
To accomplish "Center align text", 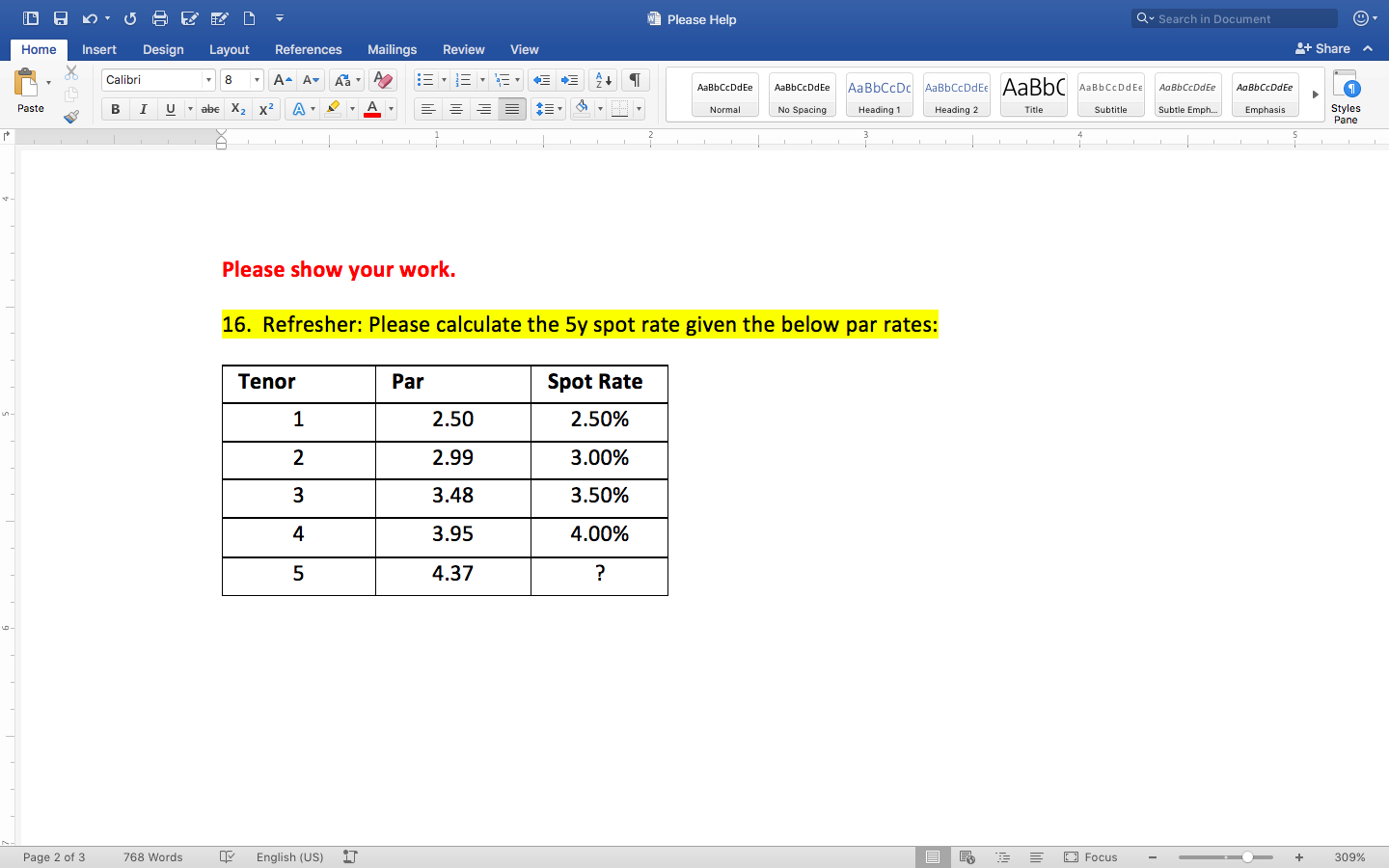I will coord(456,109).
